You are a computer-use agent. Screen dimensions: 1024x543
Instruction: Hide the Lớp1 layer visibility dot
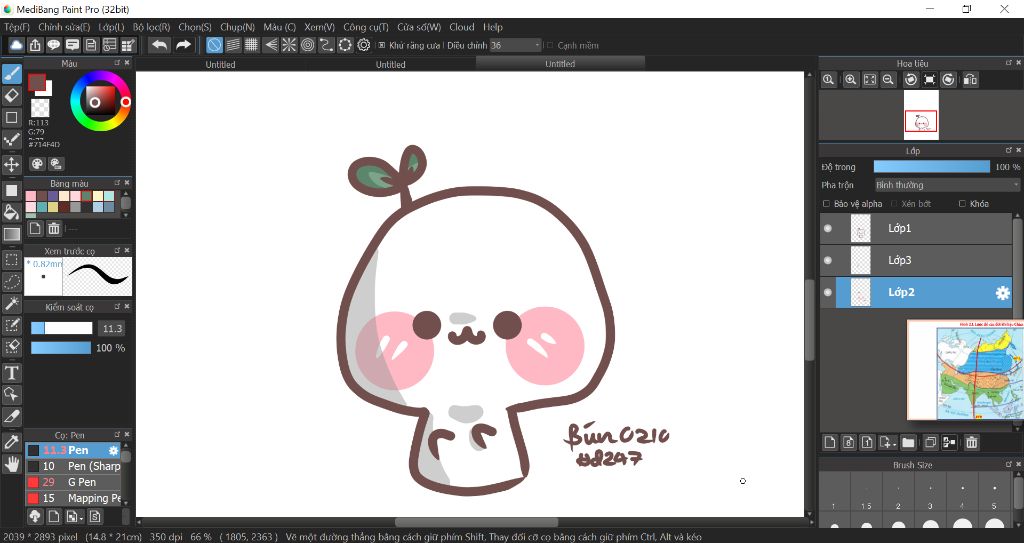pos(828,228)
